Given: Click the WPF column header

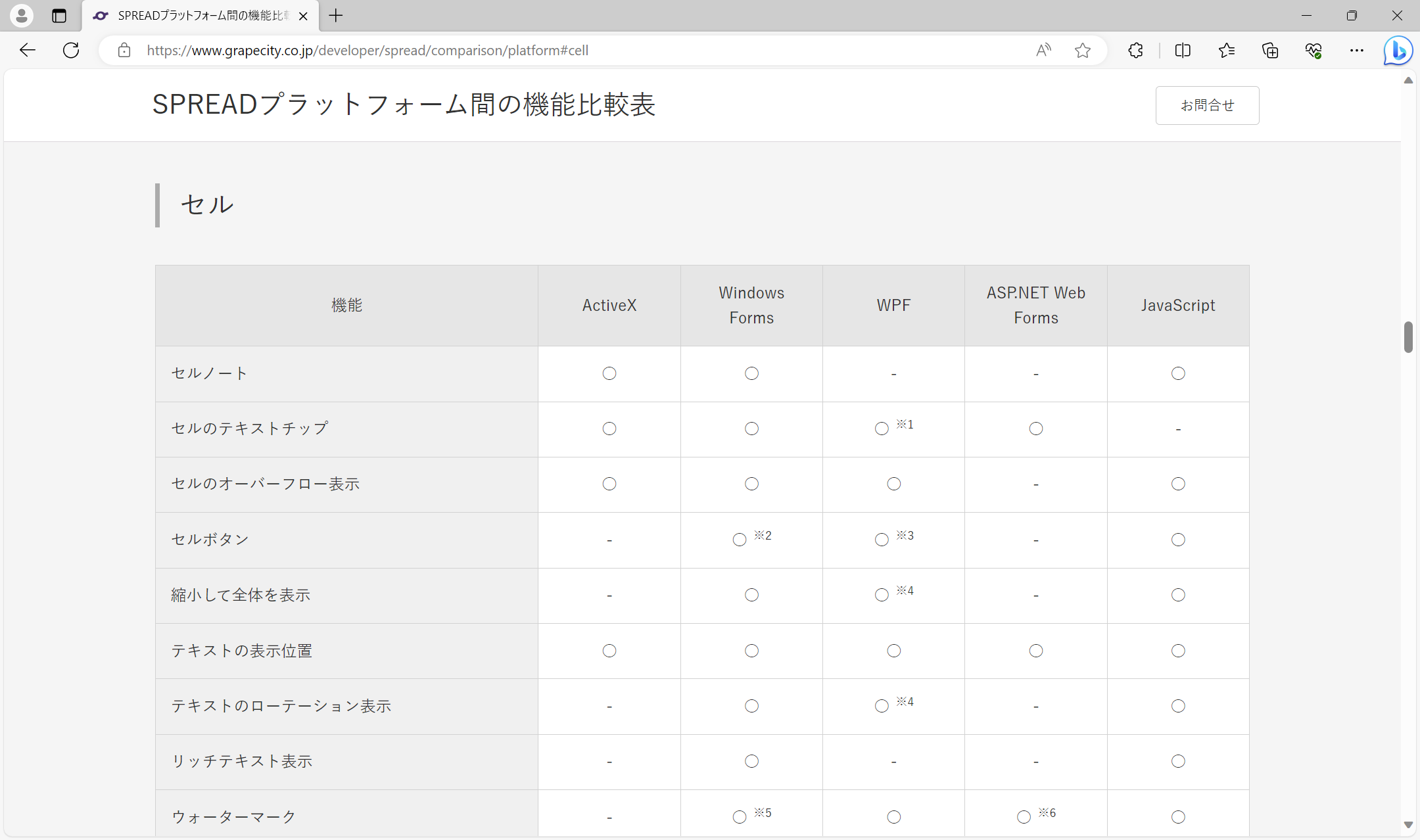Looking at the screenshot, I should pyautogui.click(x=893, y=306).
